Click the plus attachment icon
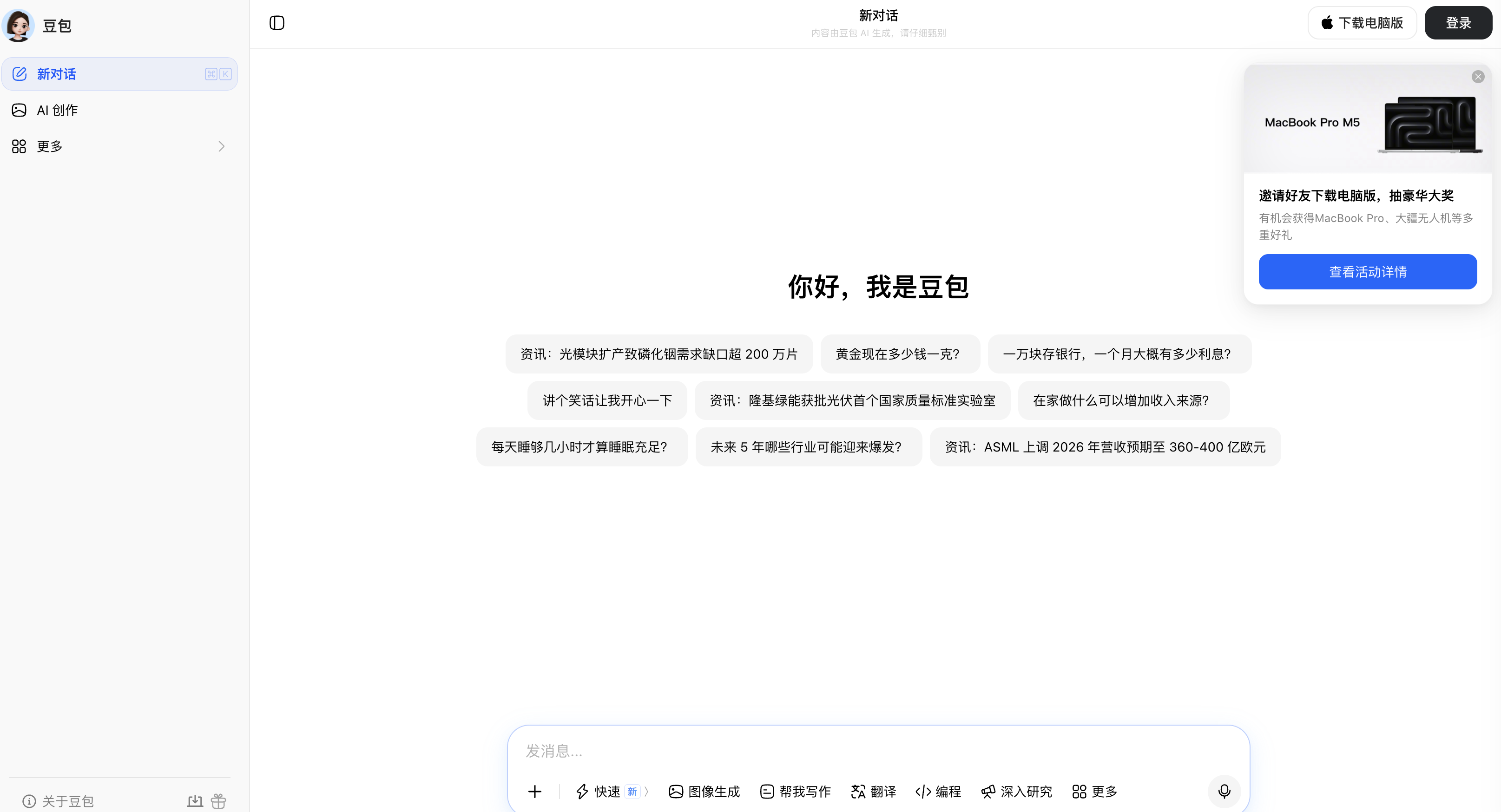 (x=535, y=791)
